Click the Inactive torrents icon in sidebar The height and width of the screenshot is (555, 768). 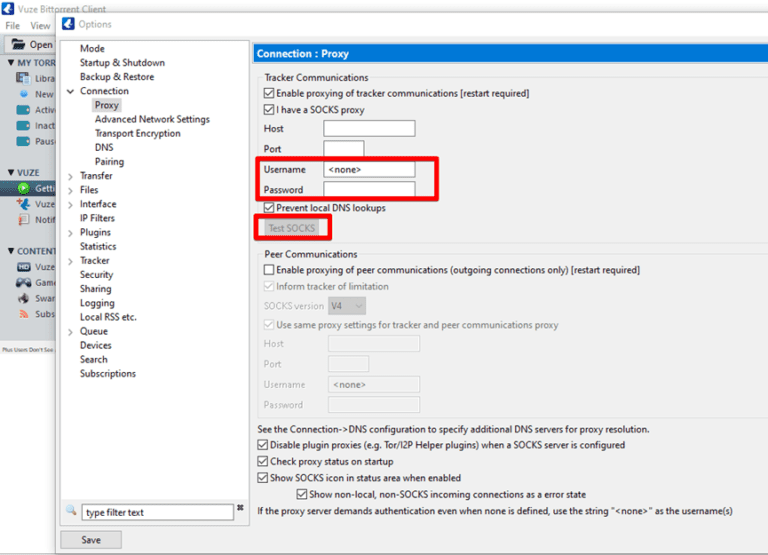tap(23, 125)
